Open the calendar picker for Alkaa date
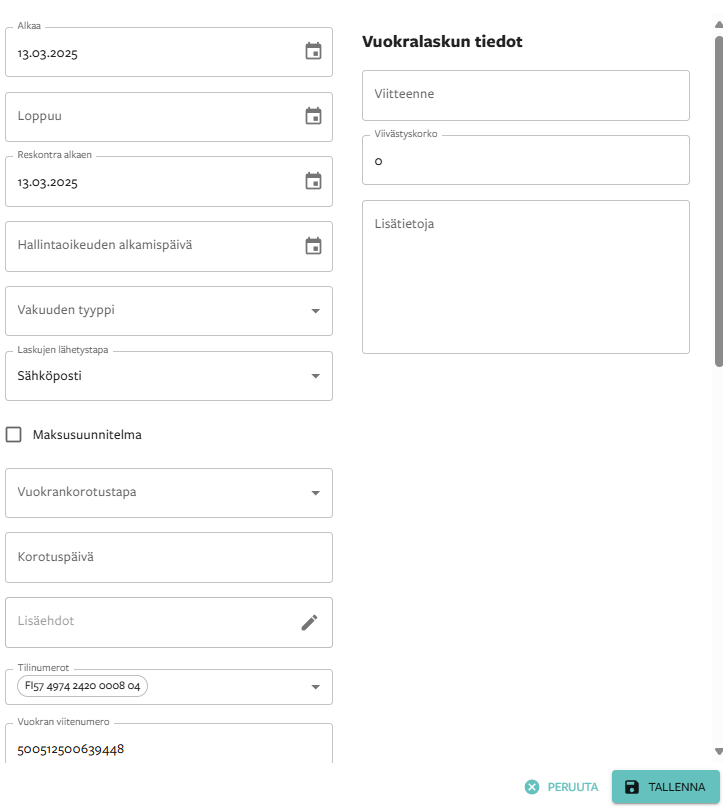Image resolution: width=723 pixels, height=807 pixels. click(313, 51)
